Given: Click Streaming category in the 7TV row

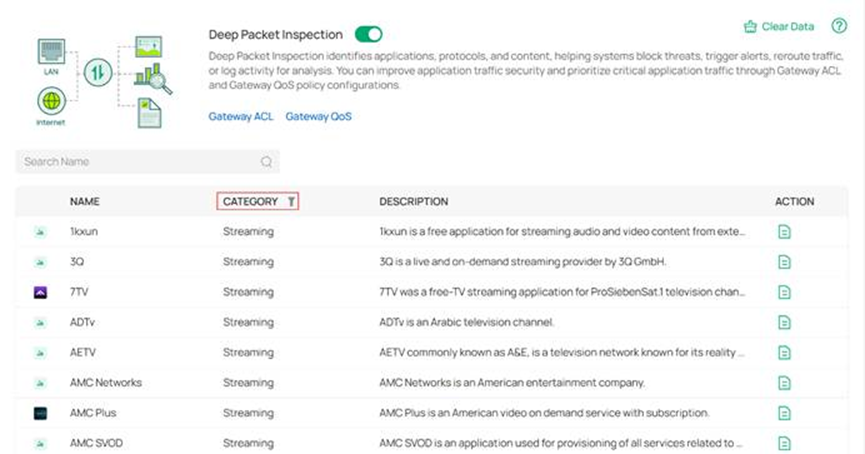Looking at the screenshot, I should 248,292.
